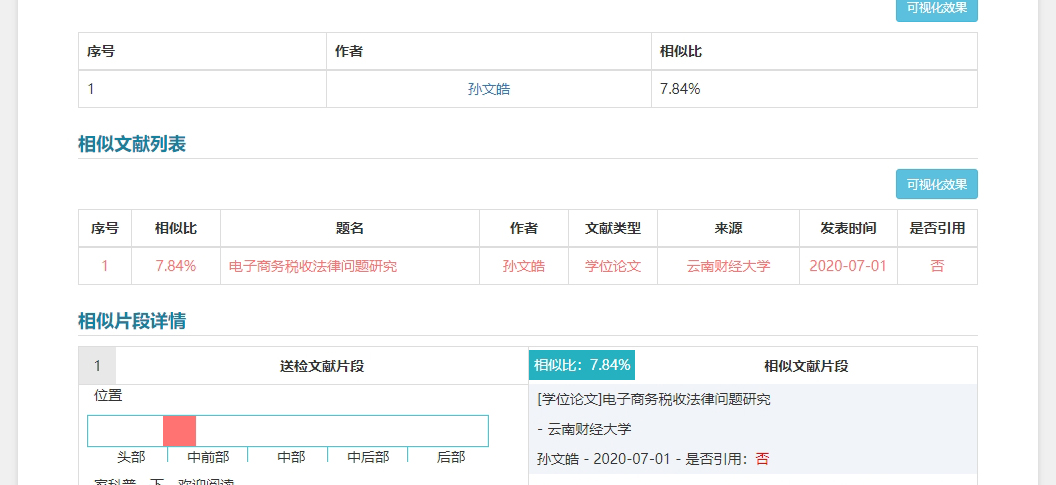Screen dimensions: 1056x485
Task: Open author link 孙文皓 in the first table
Action: point(489,89)
